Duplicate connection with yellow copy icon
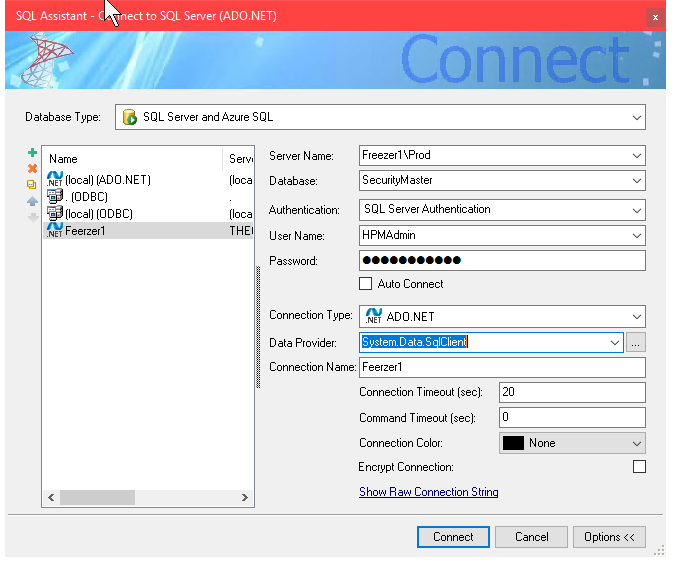 tap(31, 184)
